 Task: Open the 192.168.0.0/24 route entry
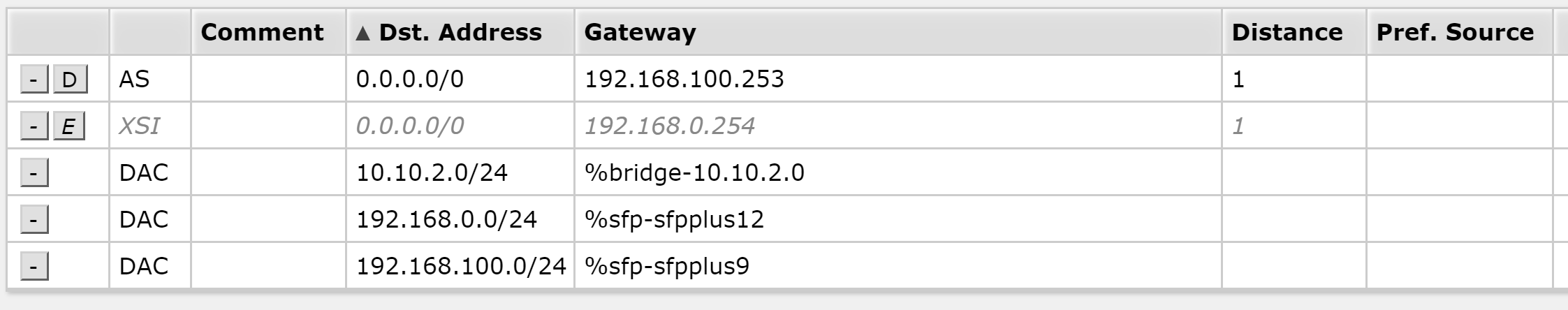coord(446,220)
